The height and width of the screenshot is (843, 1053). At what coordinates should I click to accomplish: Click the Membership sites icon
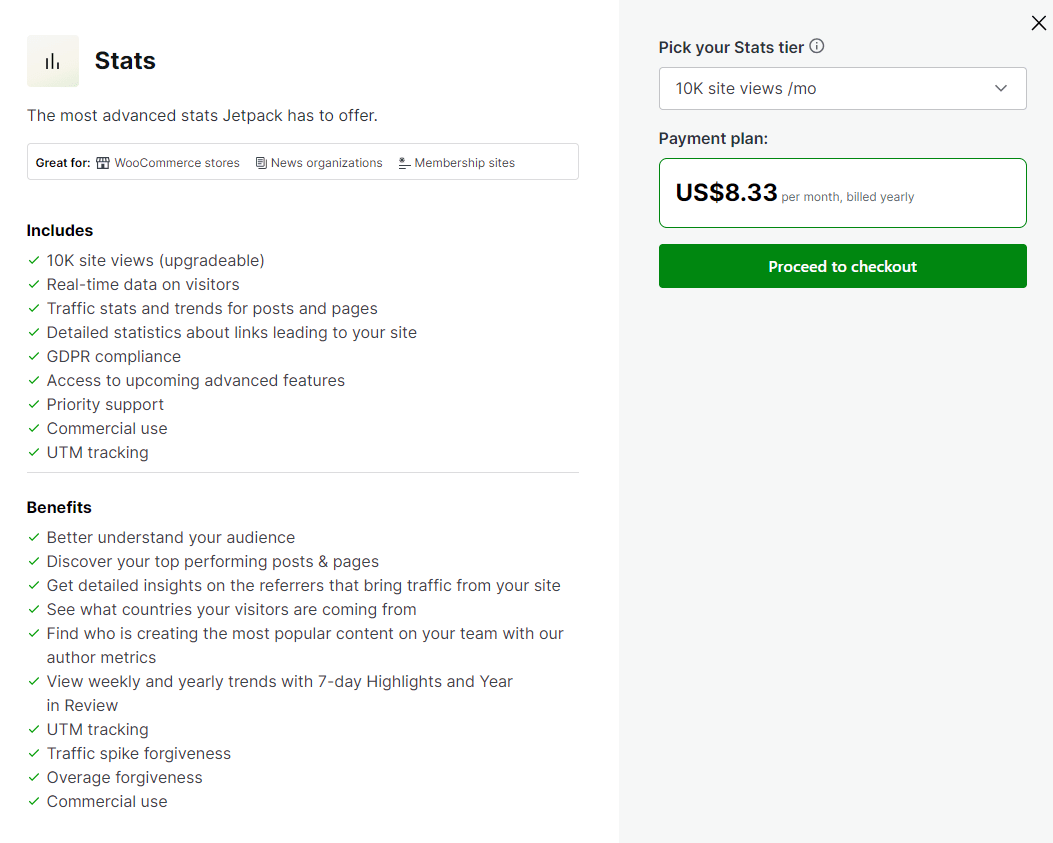404,163
